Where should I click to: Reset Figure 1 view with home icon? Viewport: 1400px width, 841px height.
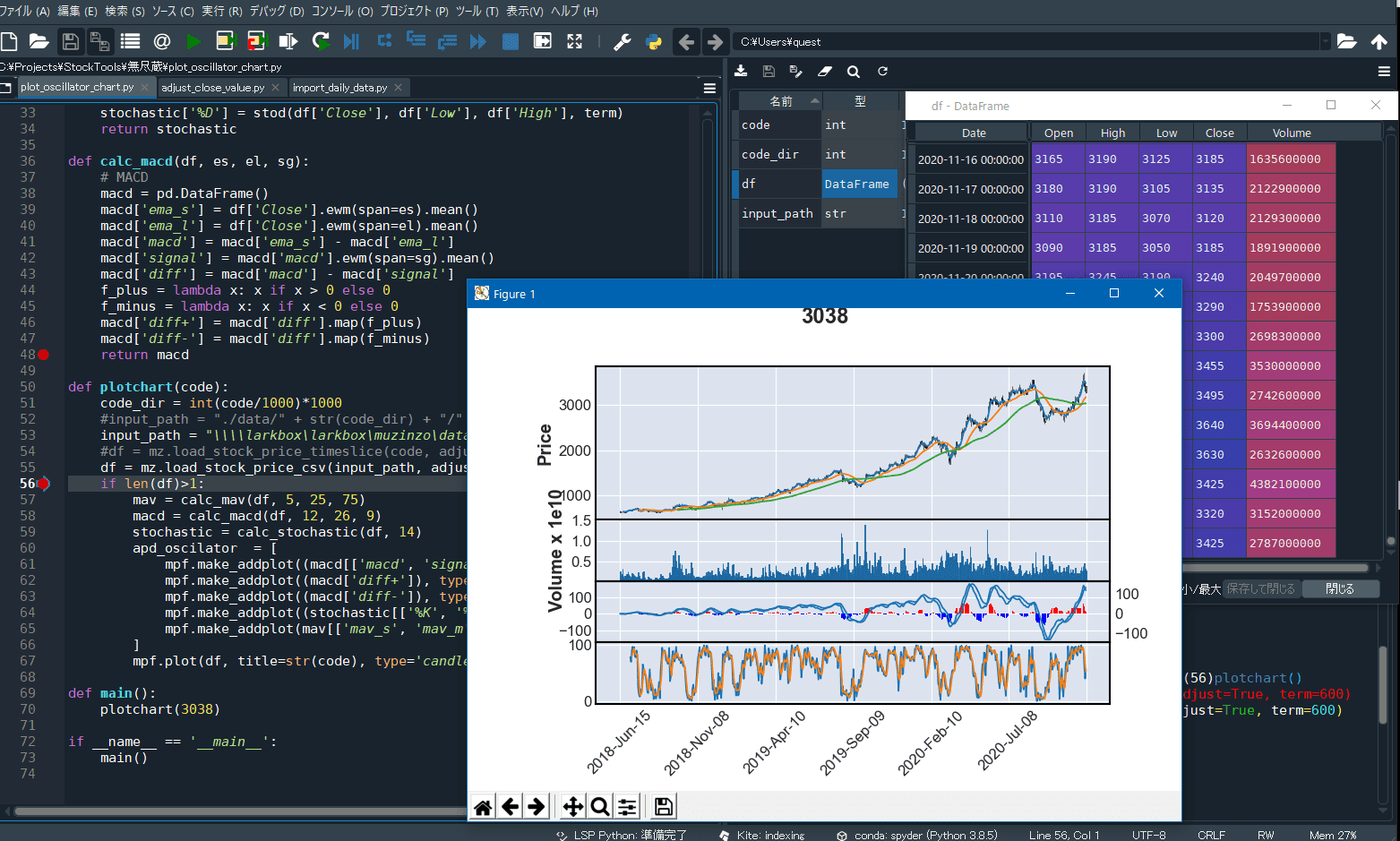click(x=483, y=807)
